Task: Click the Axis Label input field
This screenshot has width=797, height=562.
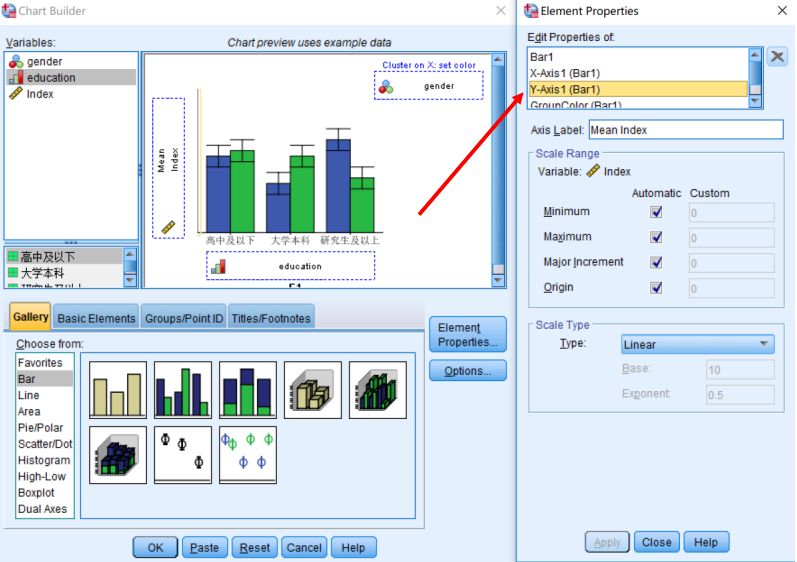Action: coord(686,130)
